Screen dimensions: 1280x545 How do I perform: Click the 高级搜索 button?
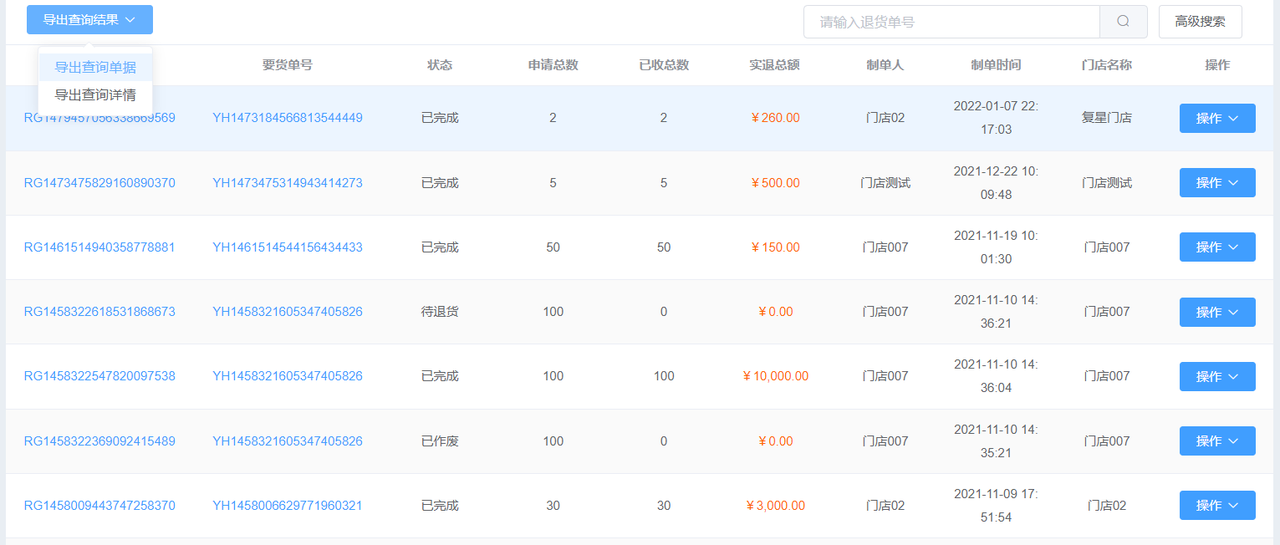pyautogui.click(x=1200, y=21)
